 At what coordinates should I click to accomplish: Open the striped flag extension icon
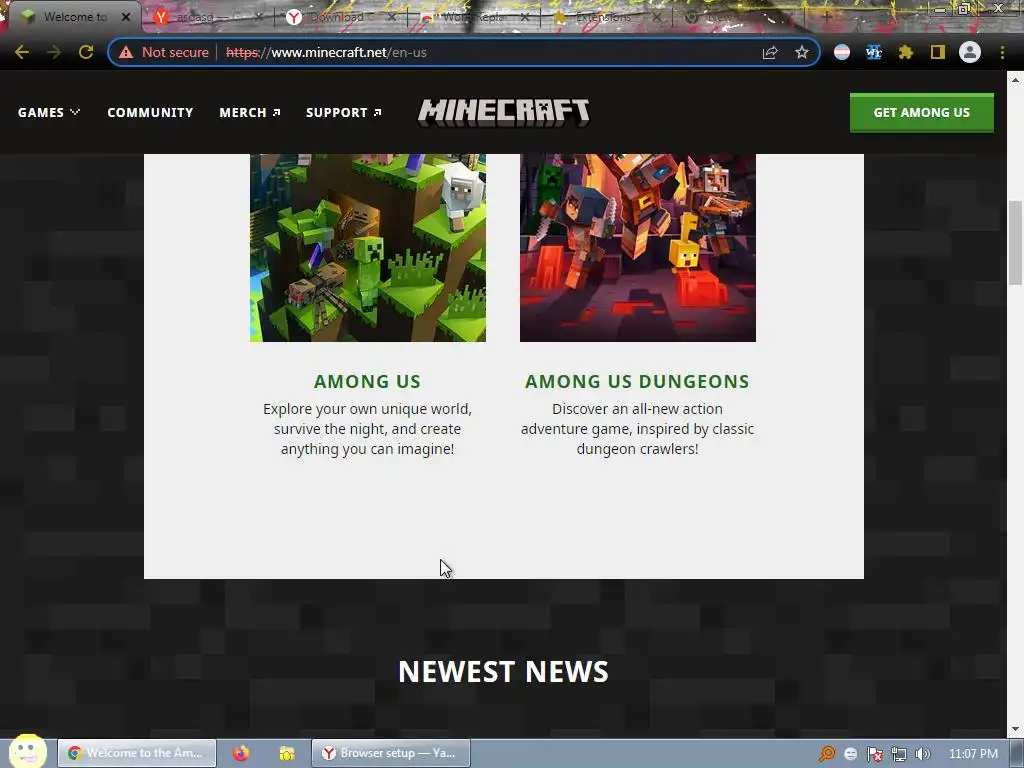coord(842,52)
